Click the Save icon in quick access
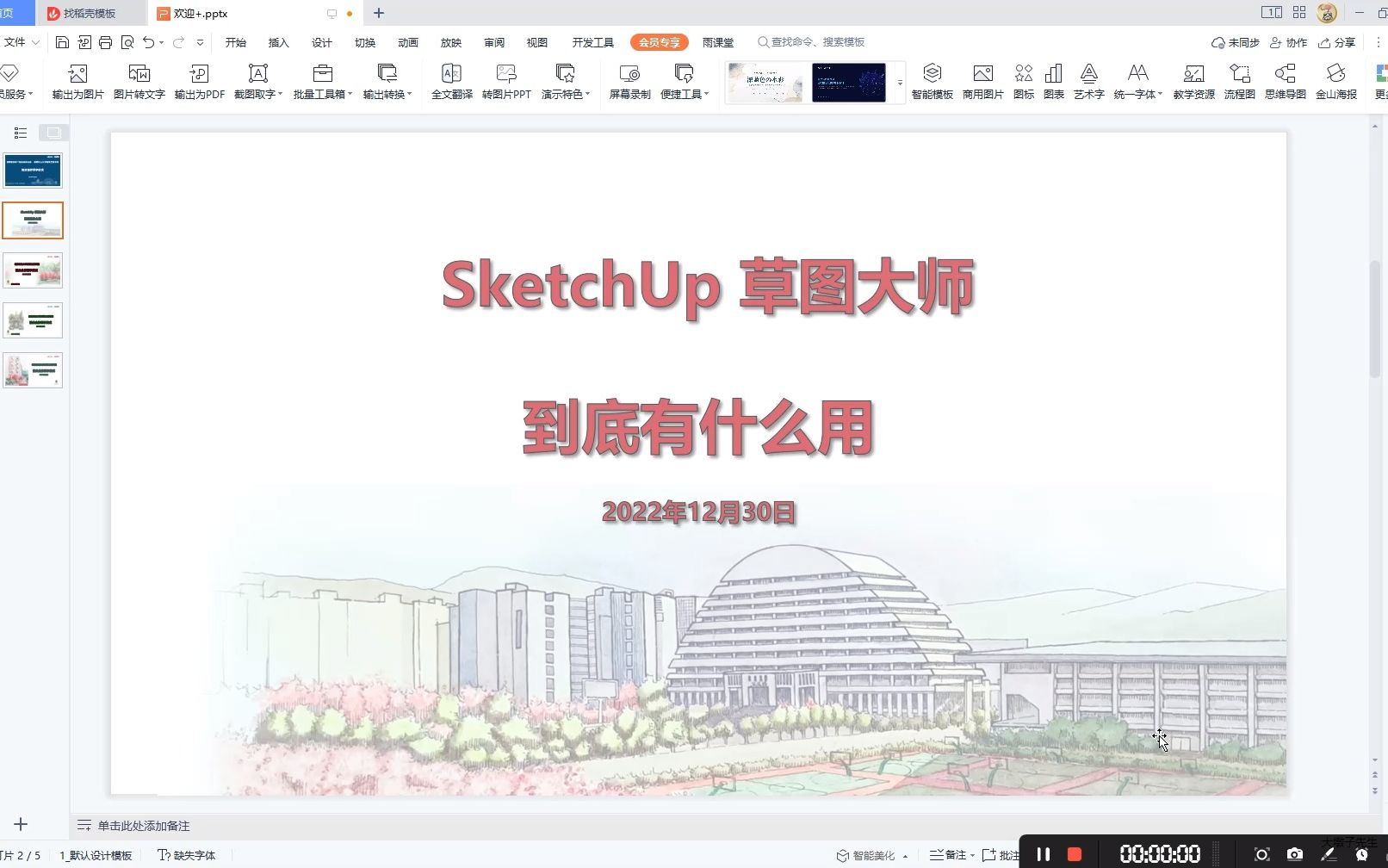The height and width of the screenshot is (868, 1388). tap(62, 42)
